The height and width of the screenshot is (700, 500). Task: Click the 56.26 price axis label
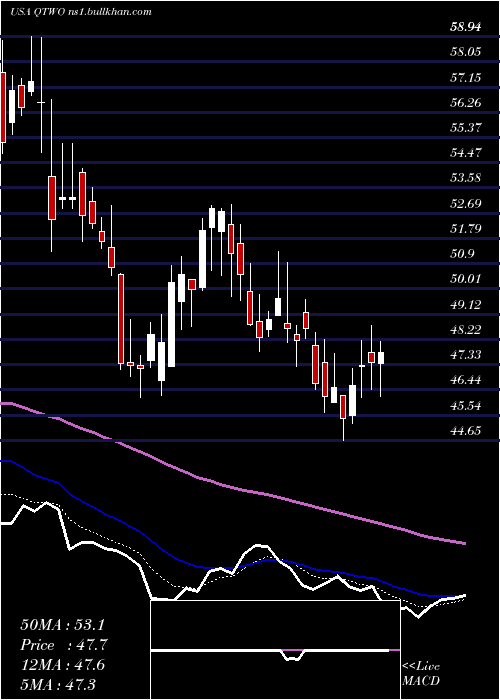[x=466, y=103]
